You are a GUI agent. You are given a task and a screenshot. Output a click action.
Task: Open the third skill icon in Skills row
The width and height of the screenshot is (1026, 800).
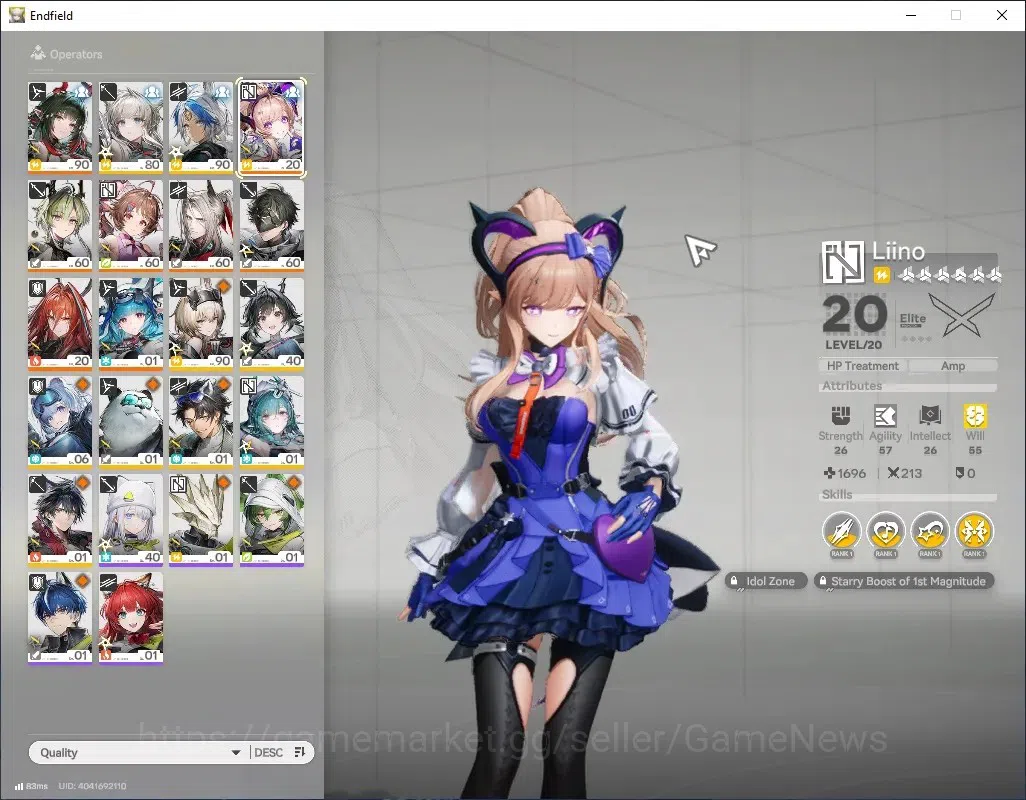(930, 530)
